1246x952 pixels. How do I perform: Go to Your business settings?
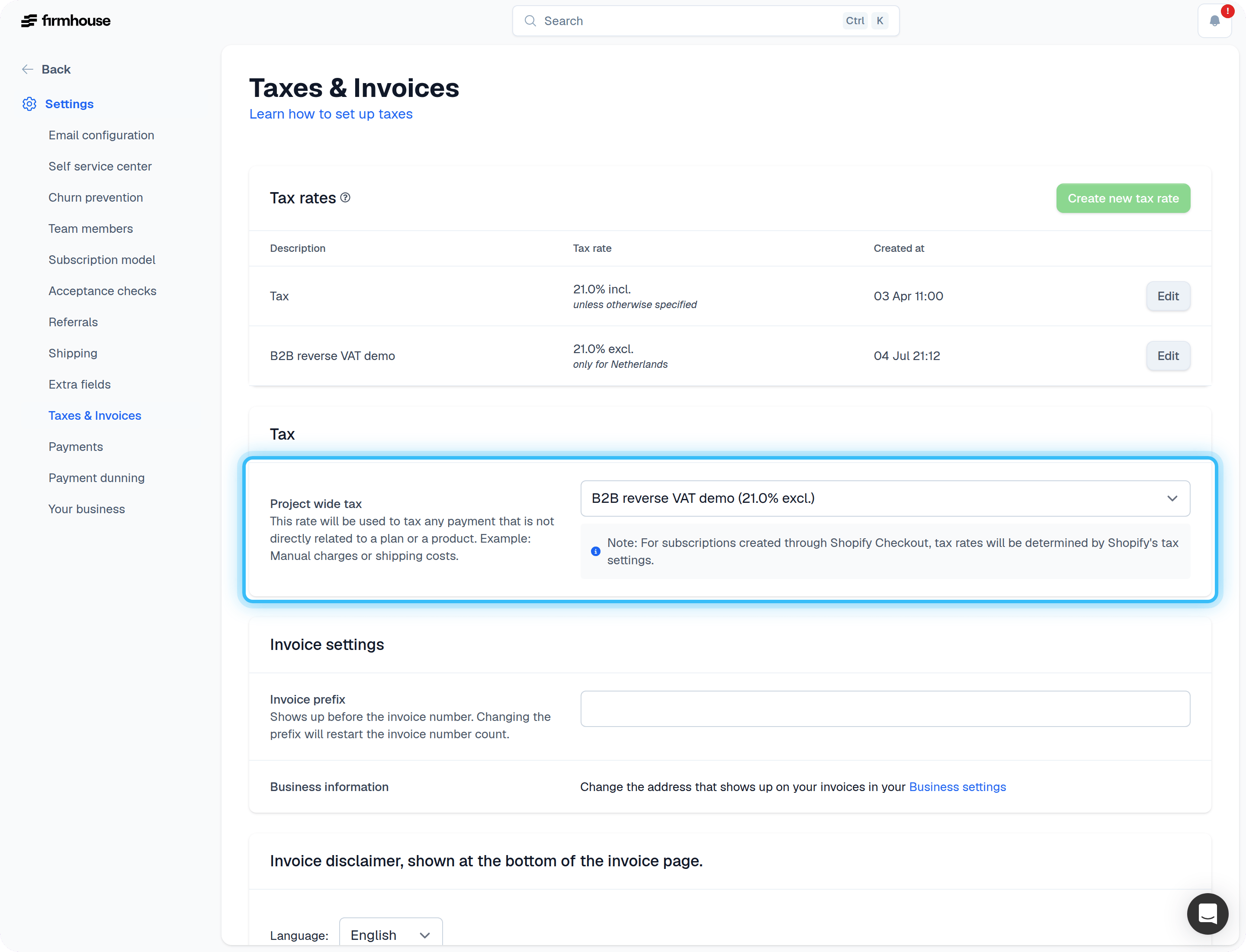(87, 509)
